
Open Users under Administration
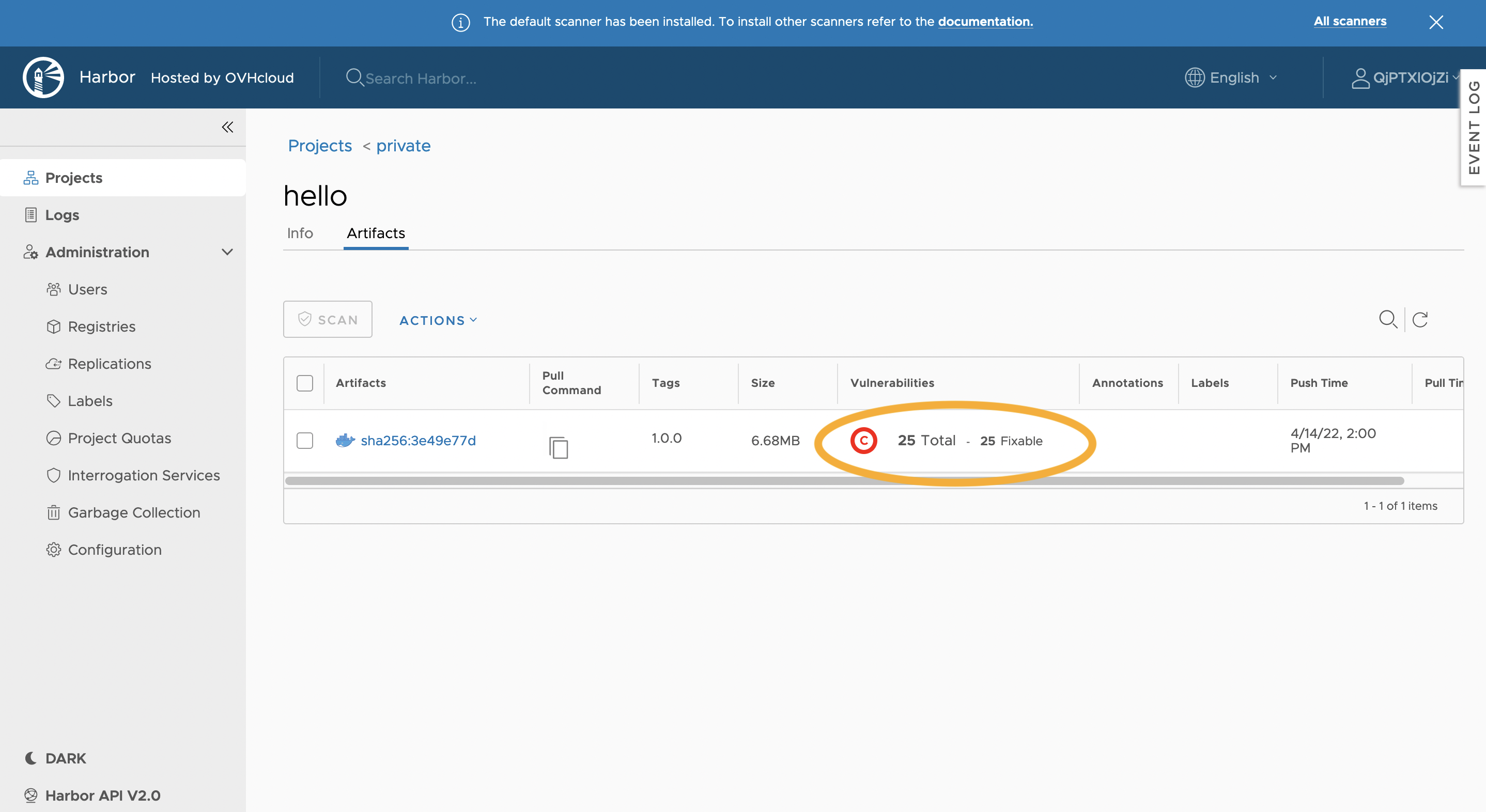tap(87, 289)
